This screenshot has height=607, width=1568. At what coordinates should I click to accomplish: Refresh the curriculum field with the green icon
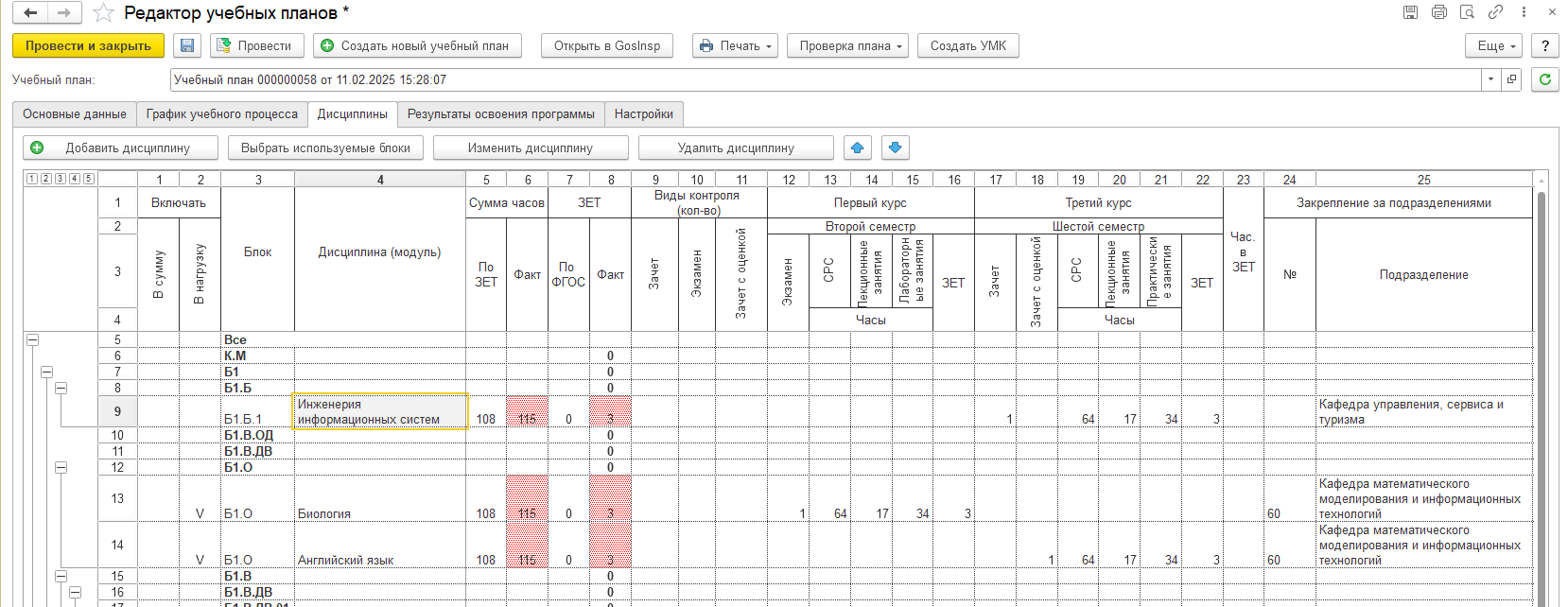click(x=1545, y=79)
